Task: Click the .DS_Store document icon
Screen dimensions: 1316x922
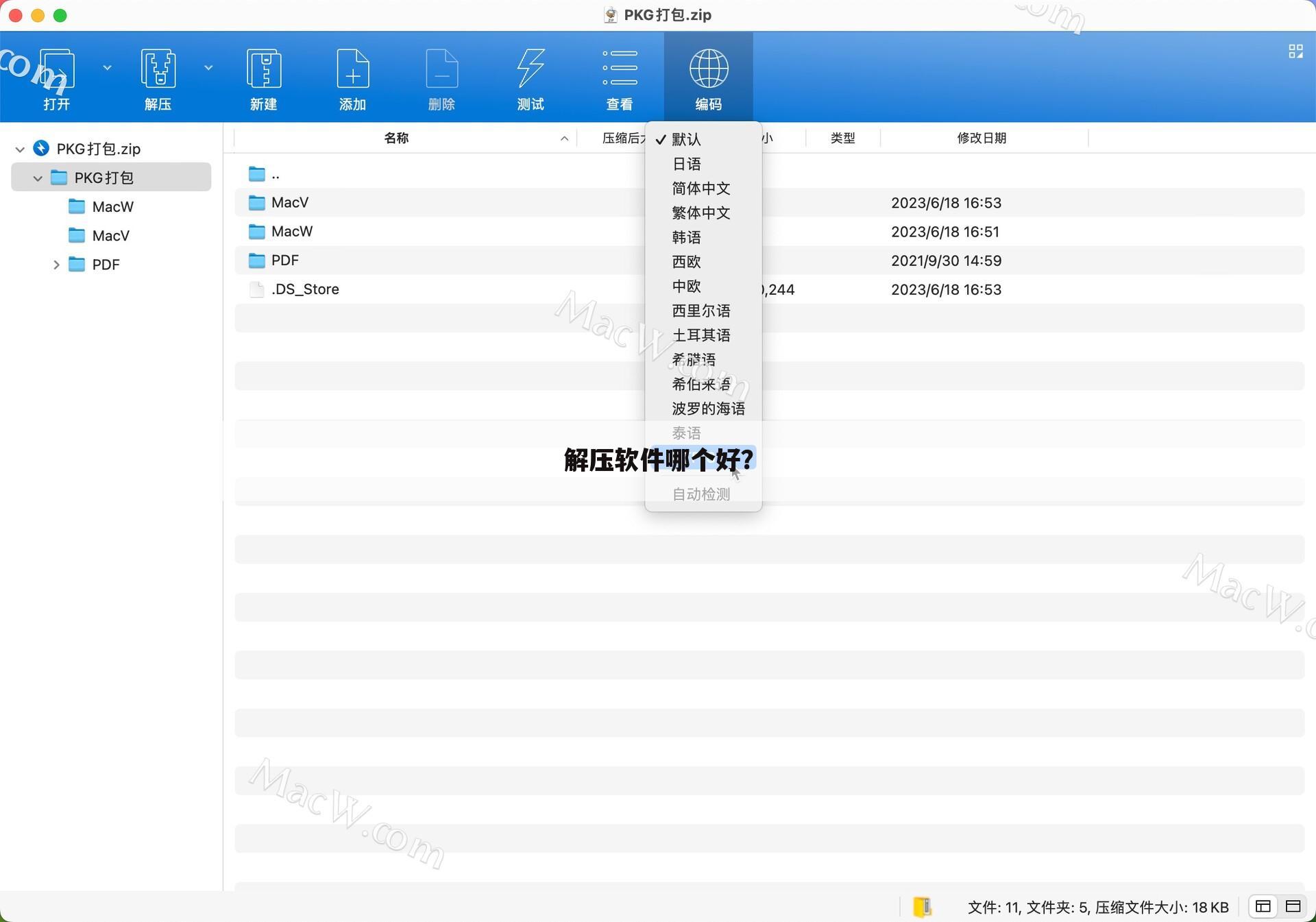Action: point(257,289)
